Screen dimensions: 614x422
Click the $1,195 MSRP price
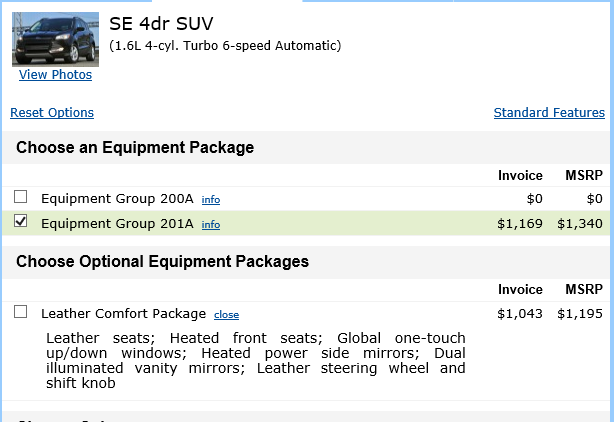580,314
